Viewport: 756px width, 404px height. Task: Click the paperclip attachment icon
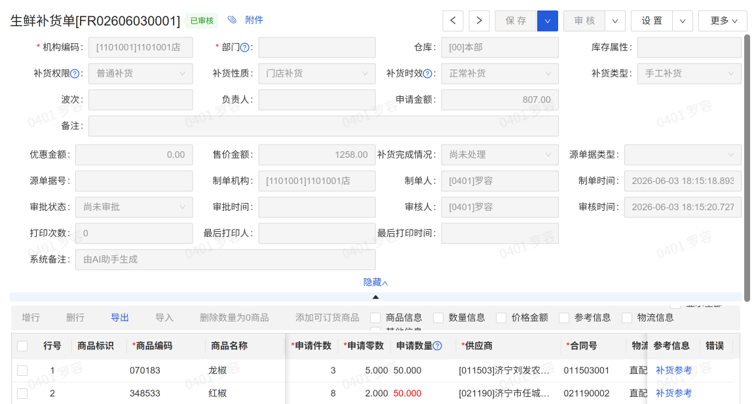pos(232,20)
